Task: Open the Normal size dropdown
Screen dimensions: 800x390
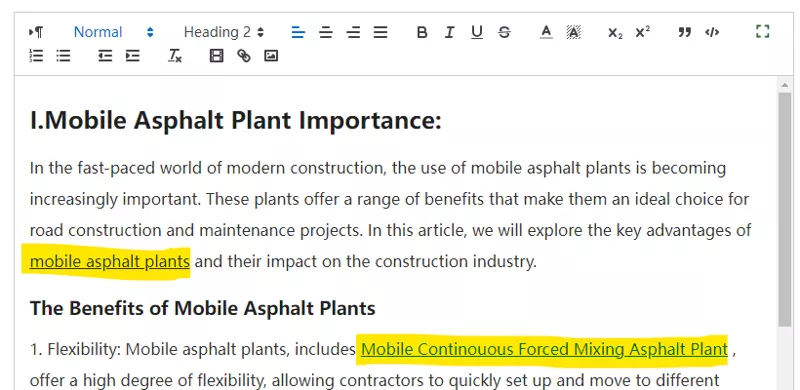Action: click(113, 32)
